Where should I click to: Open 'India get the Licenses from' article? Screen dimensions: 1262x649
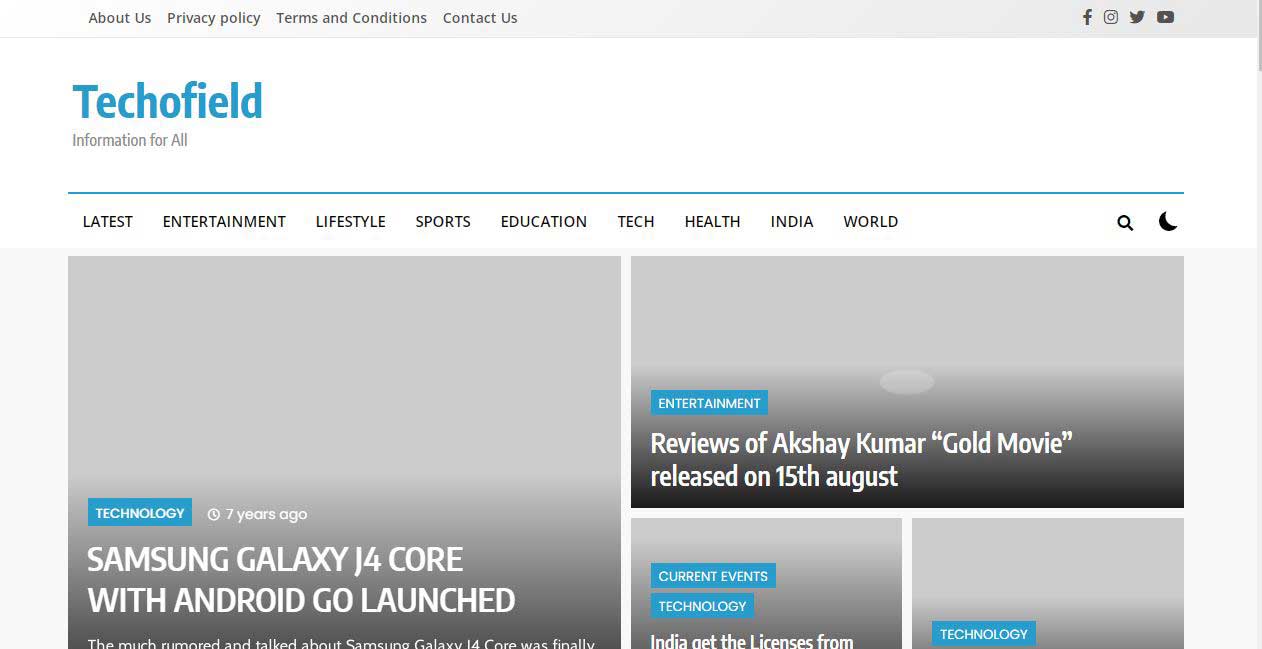pos(752,640)
